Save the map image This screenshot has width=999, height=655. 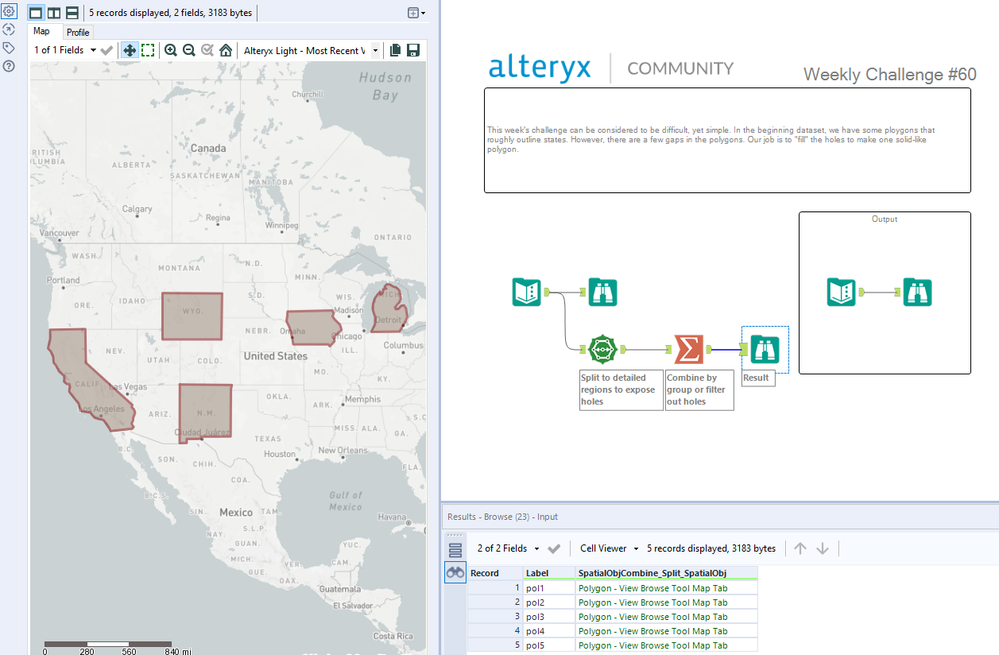coord(413,50)
